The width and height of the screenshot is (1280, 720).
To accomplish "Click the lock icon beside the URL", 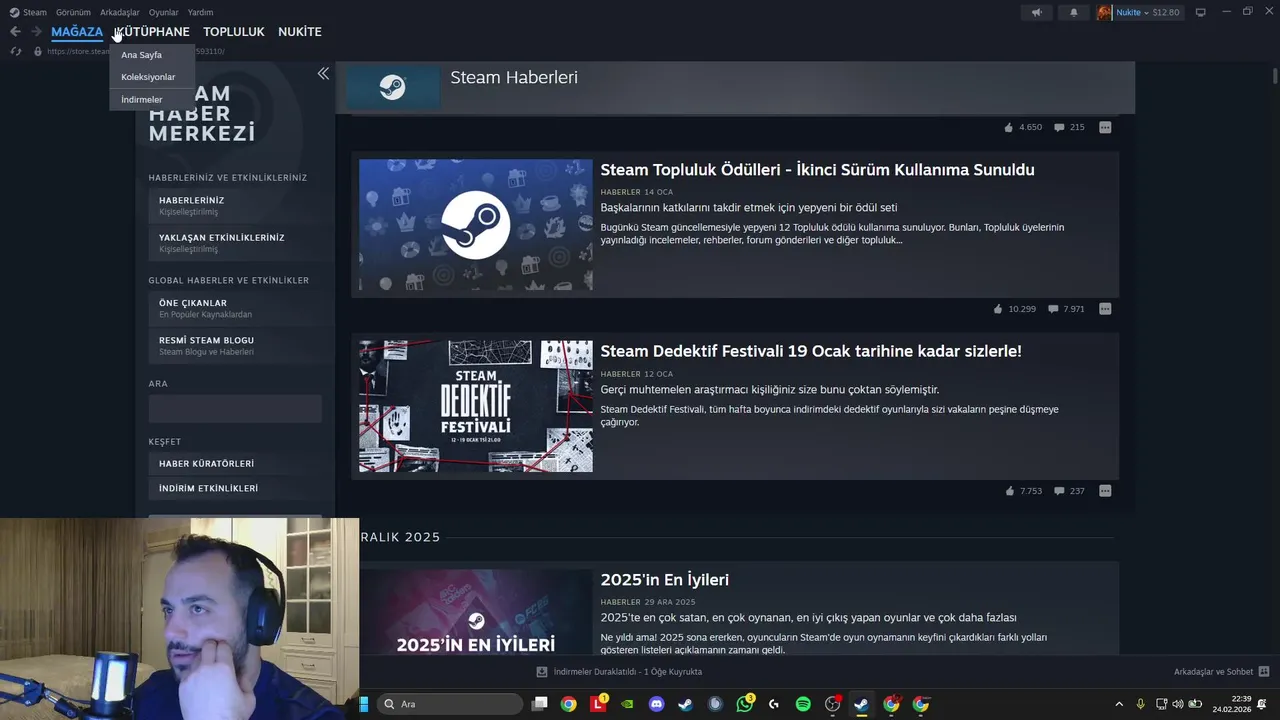I will point(38,51).
